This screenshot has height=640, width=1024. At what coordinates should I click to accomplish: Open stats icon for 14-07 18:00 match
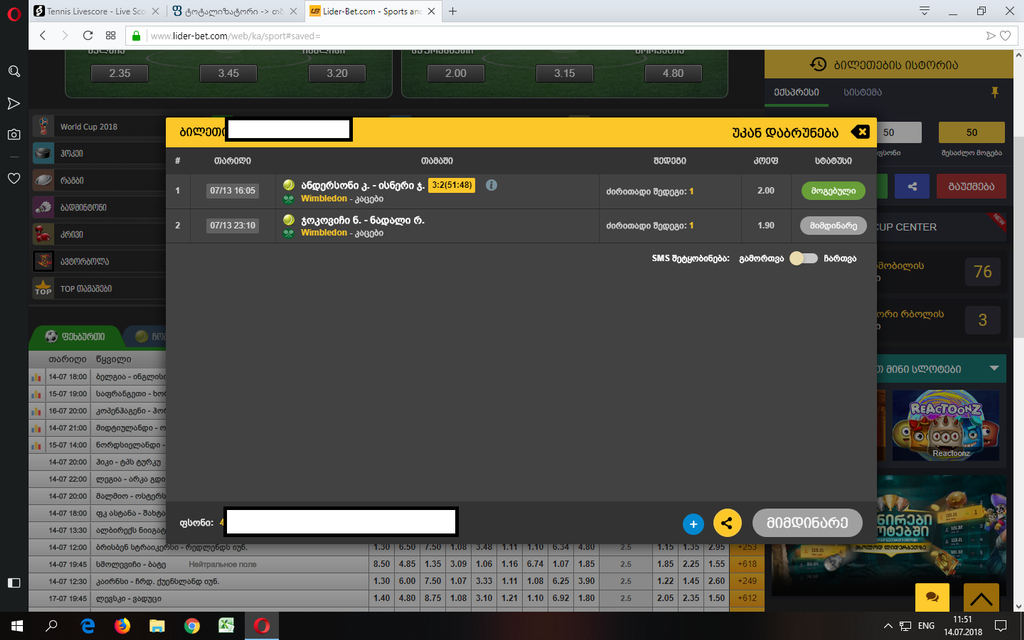pos(37,377)
